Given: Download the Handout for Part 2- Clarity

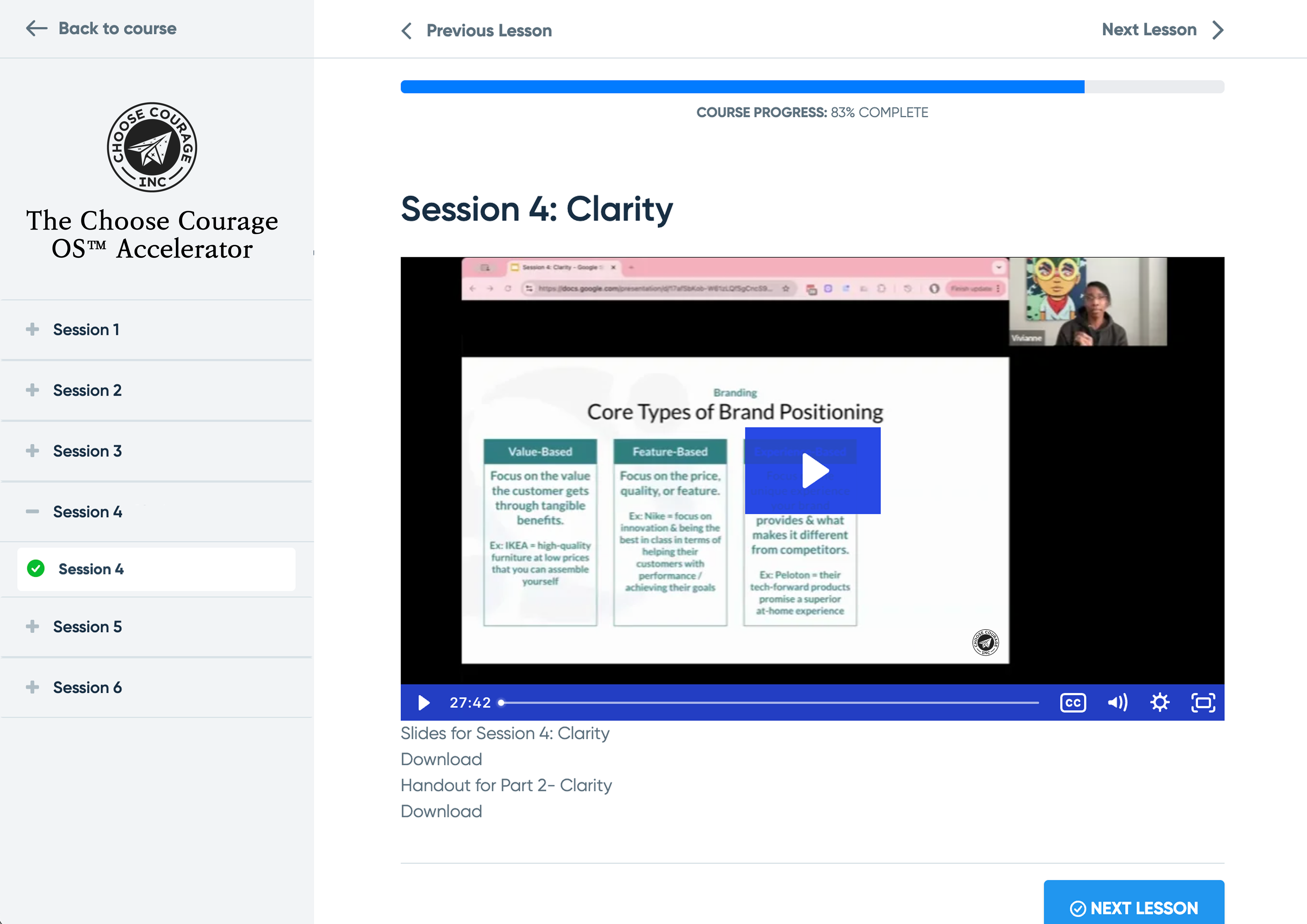Looking at the screenshot, I should point(441,811).
